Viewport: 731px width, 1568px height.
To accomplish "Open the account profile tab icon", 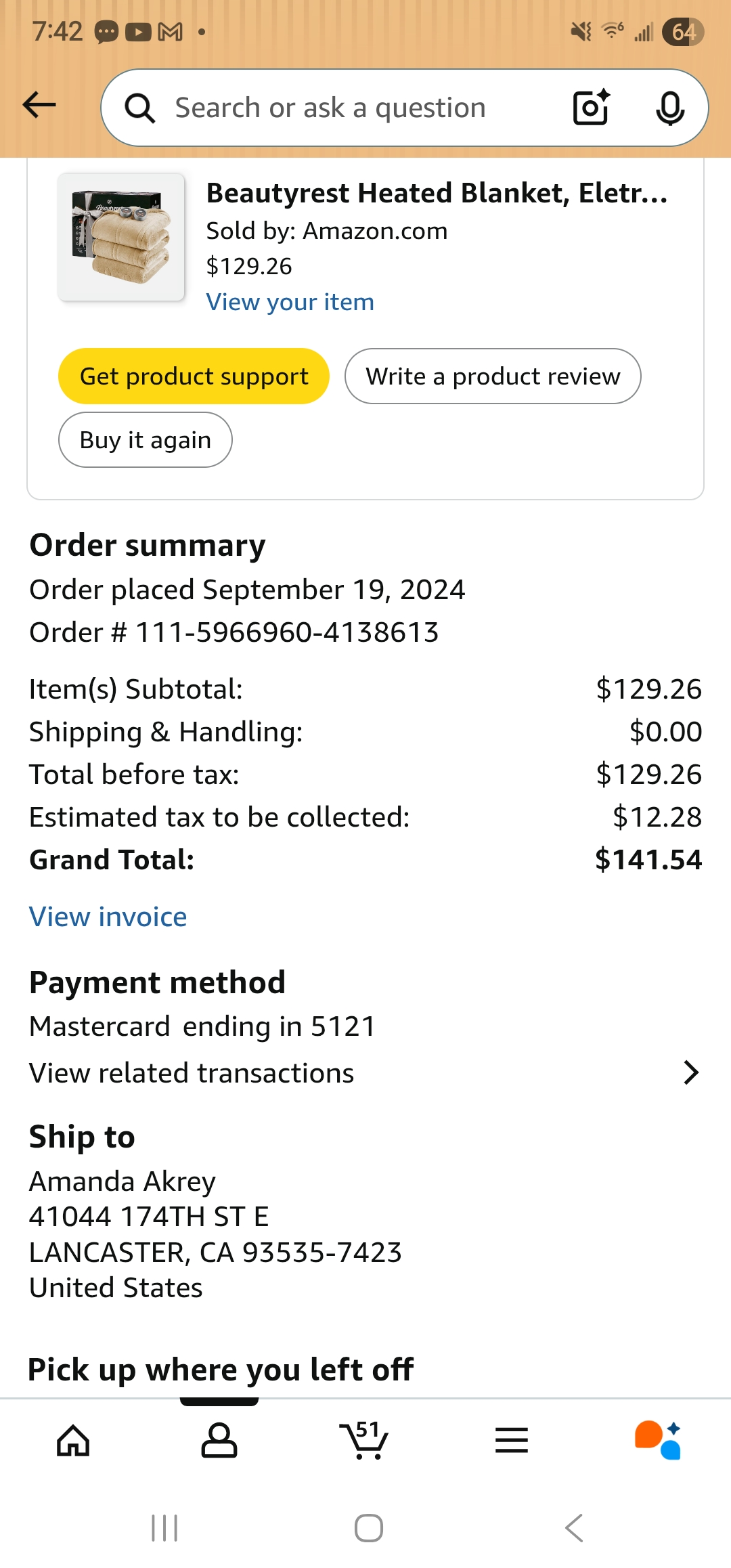I will [219, 1440].
